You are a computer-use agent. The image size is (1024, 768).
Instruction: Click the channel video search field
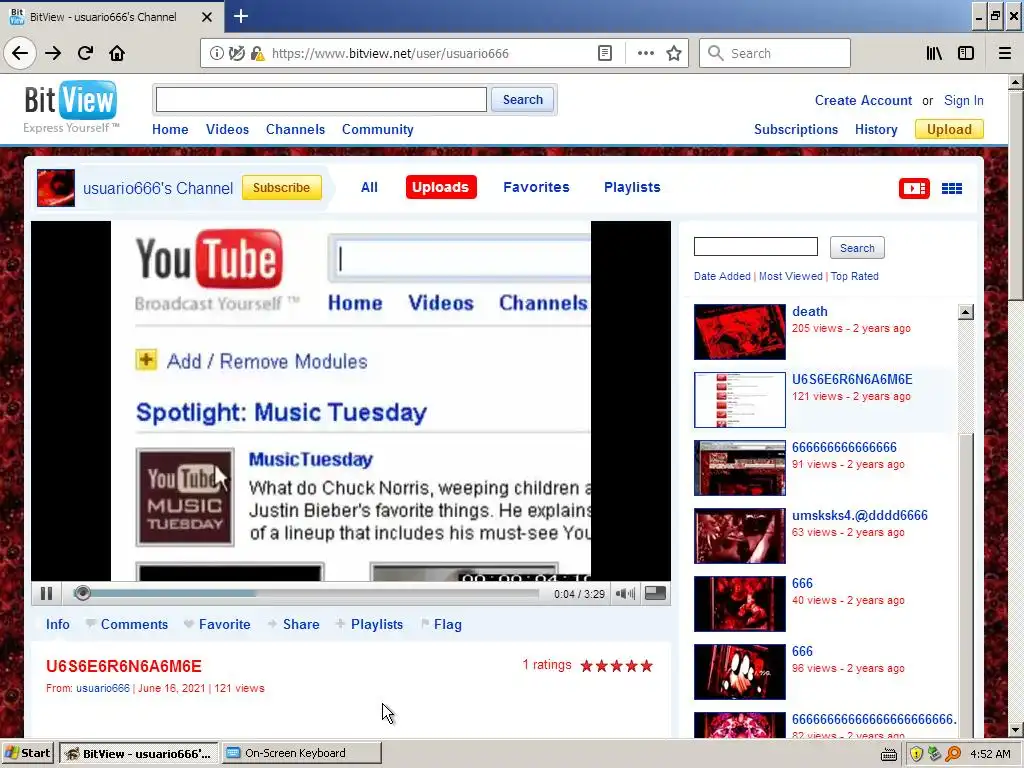756,247
